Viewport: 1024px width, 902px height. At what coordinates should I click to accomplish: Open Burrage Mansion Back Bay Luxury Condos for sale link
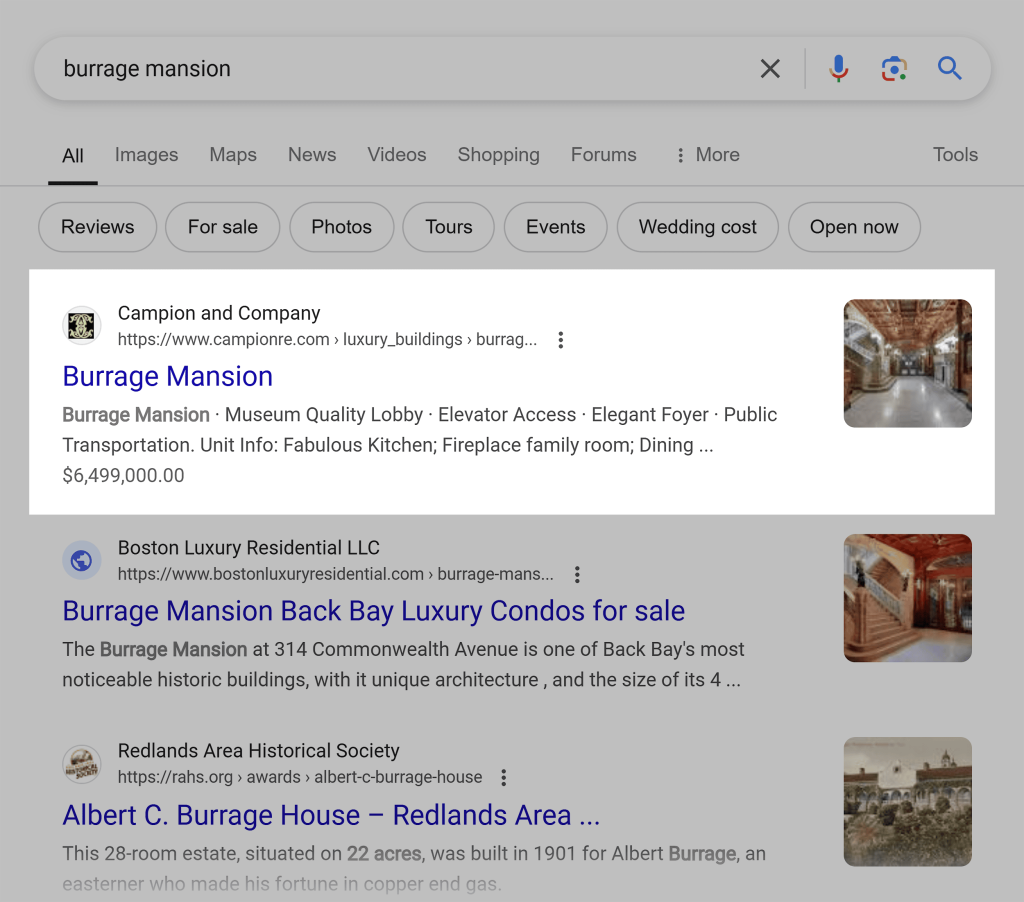coord(374,611)
